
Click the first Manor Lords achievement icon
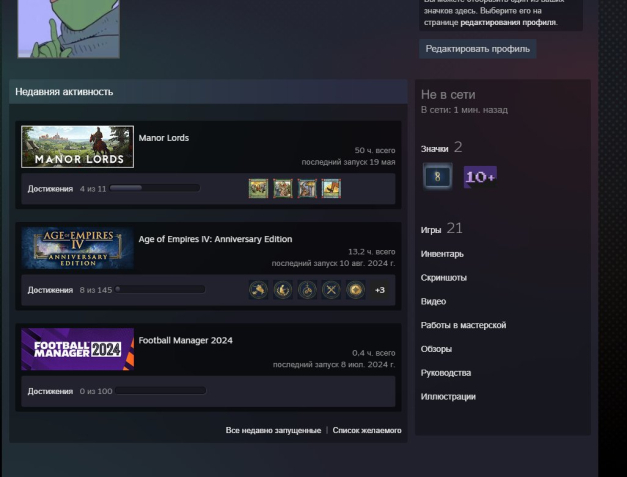tap(258, 188)
